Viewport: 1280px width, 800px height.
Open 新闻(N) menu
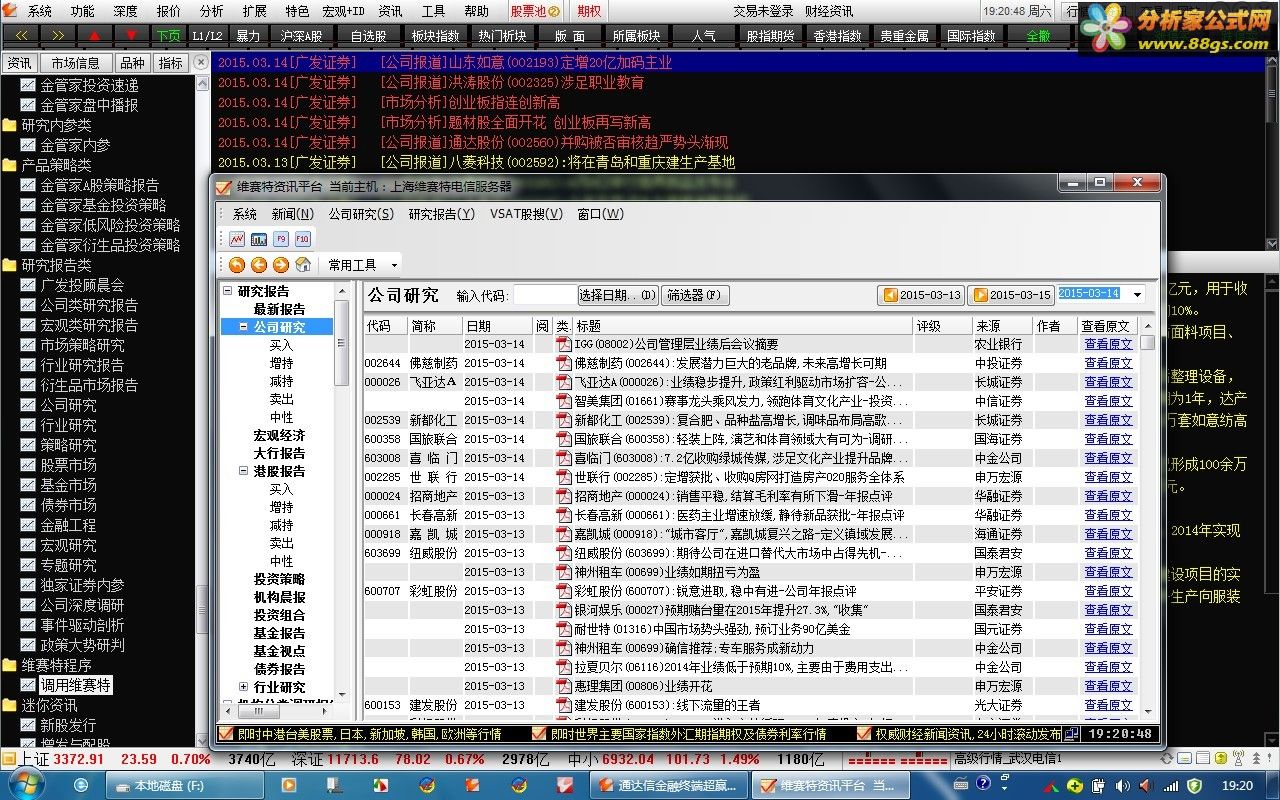tap(292, 214)
